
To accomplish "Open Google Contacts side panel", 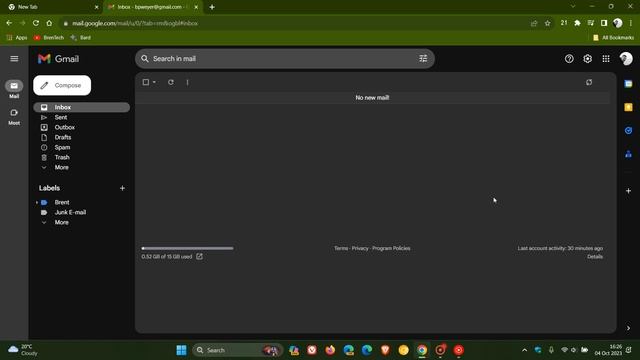I will (x=628, y=154).
